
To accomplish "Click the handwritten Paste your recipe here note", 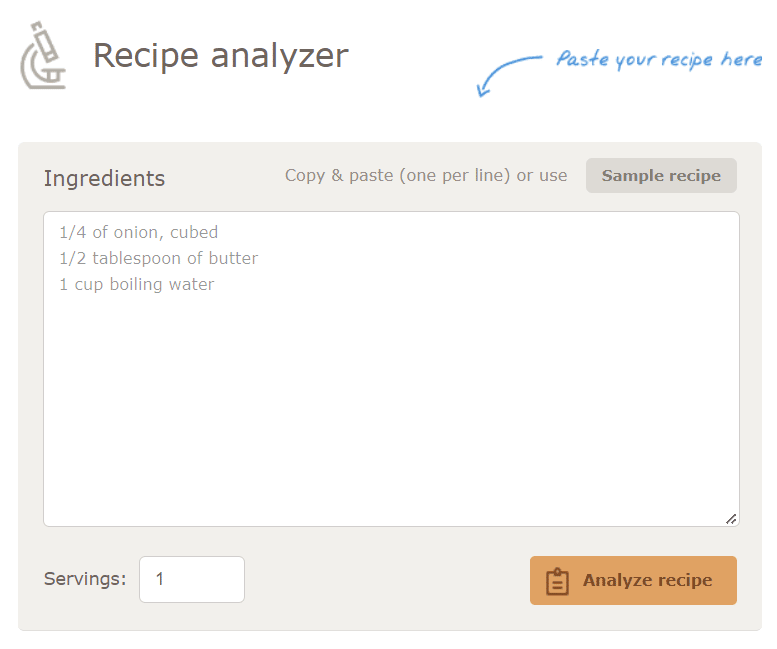I will [659, 59].
